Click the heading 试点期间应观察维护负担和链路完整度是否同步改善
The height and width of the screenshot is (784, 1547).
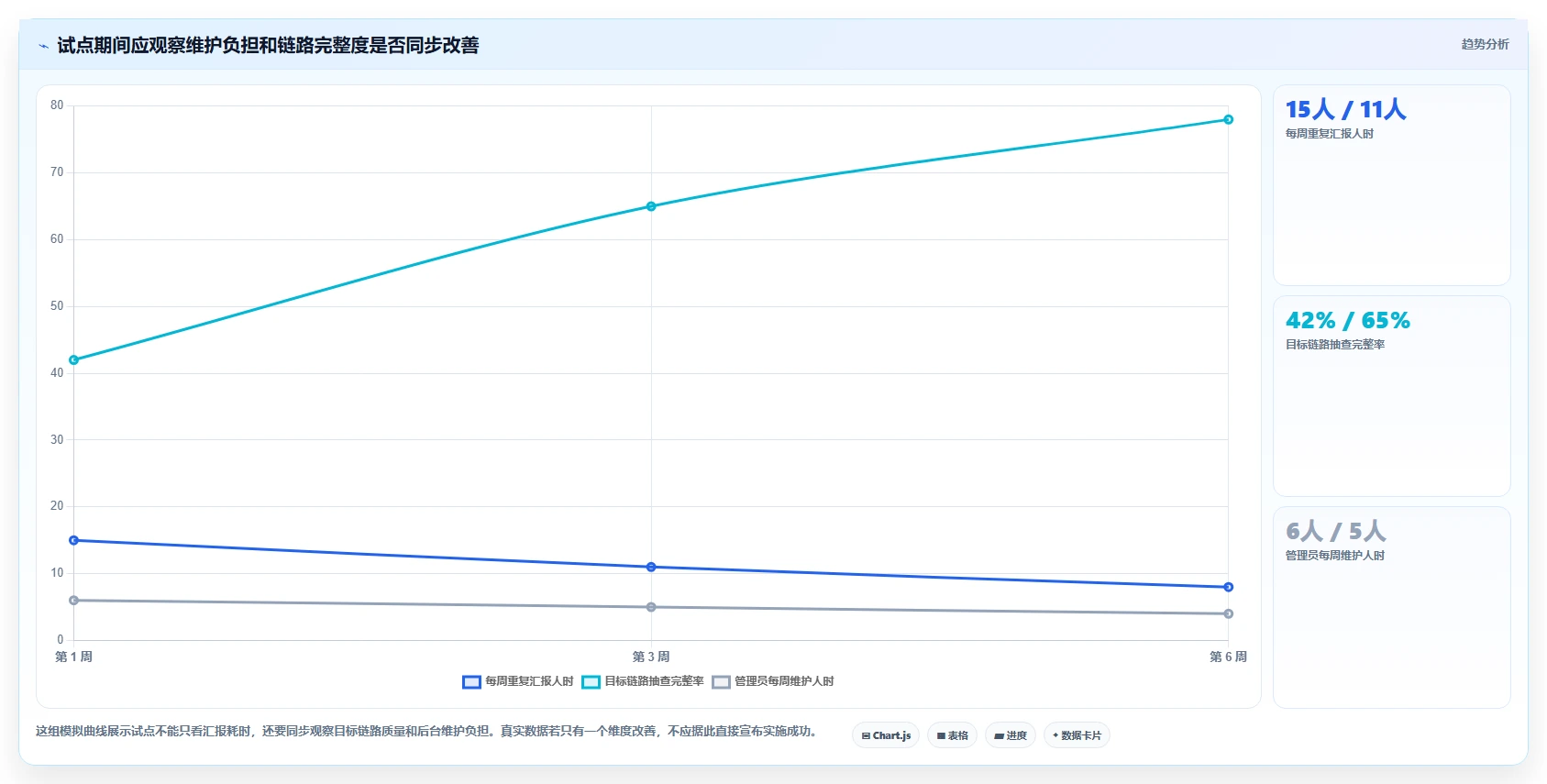click(268, 46)
